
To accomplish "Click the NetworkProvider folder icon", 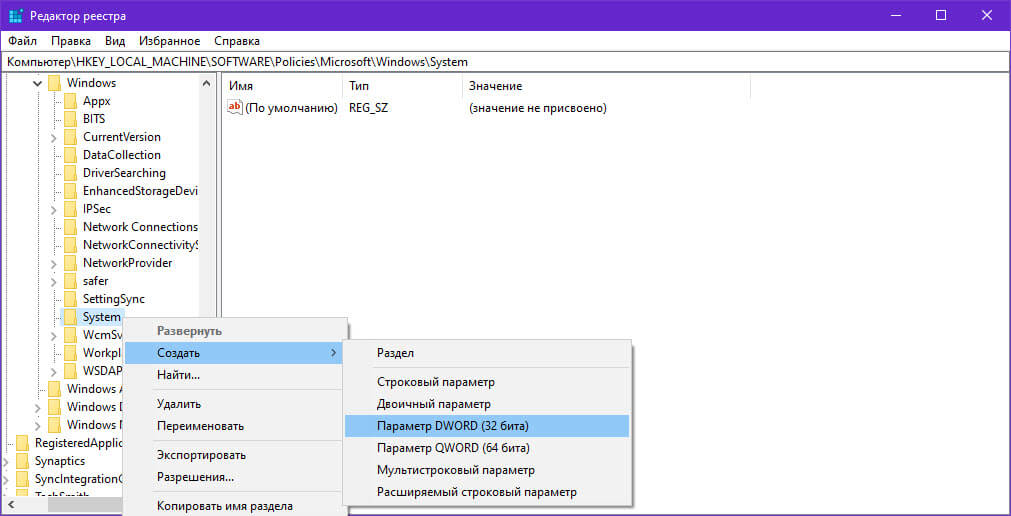I will (70, 263).
